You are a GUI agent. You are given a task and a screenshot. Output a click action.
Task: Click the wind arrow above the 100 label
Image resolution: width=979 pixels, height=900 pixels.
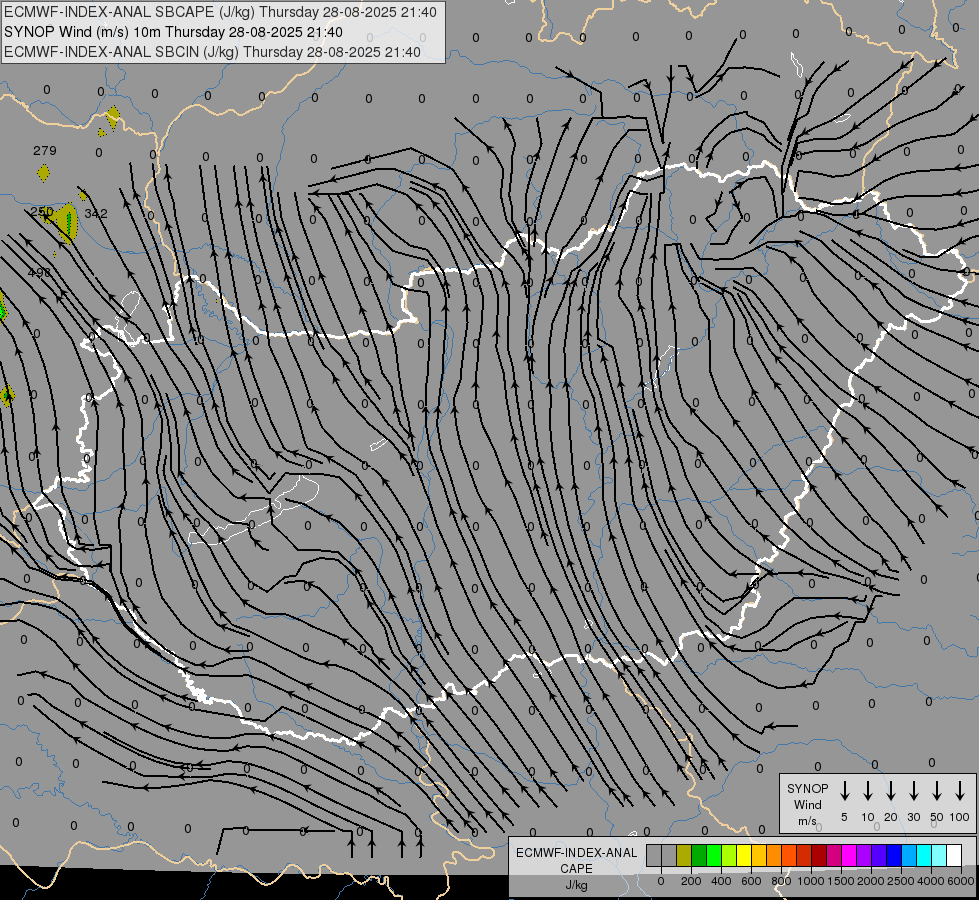tap(960, 790)
